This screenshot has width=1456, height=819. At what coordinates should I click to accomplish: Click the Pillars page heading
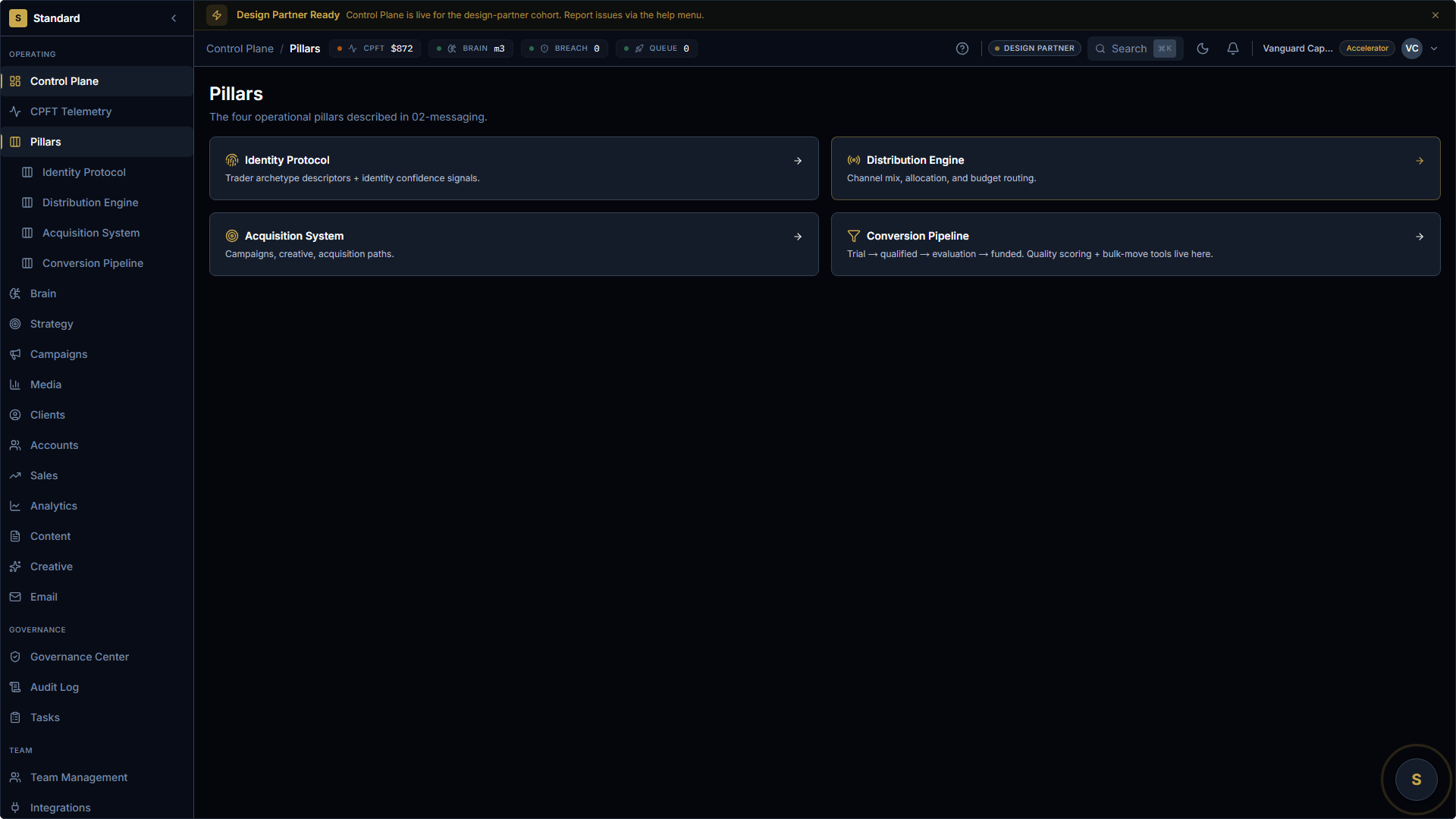tap(236, 94)
